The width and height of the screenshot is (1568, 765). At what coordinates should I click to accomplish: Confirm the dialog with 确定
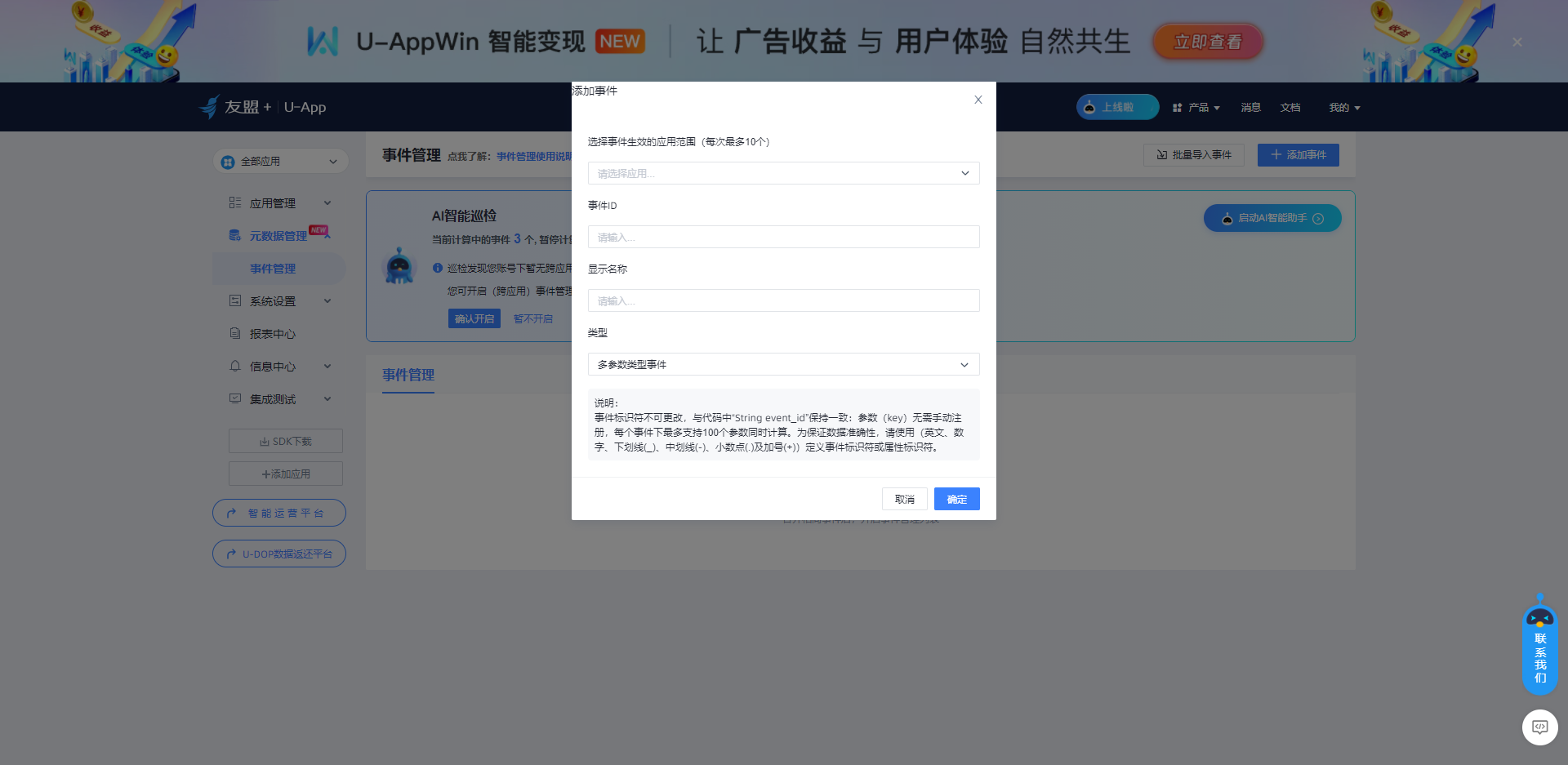click(956, 499)
